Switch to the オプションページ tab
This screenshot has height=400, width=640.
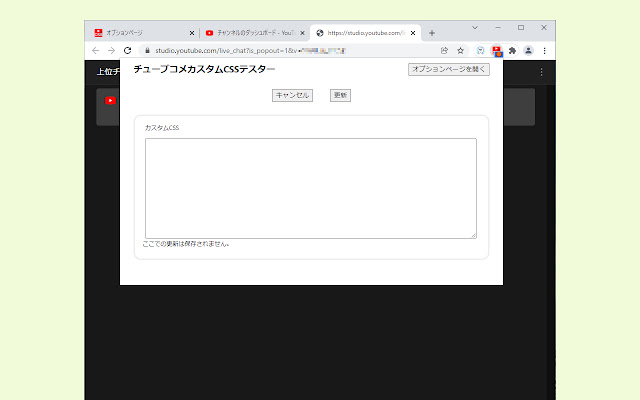[143, 33]
